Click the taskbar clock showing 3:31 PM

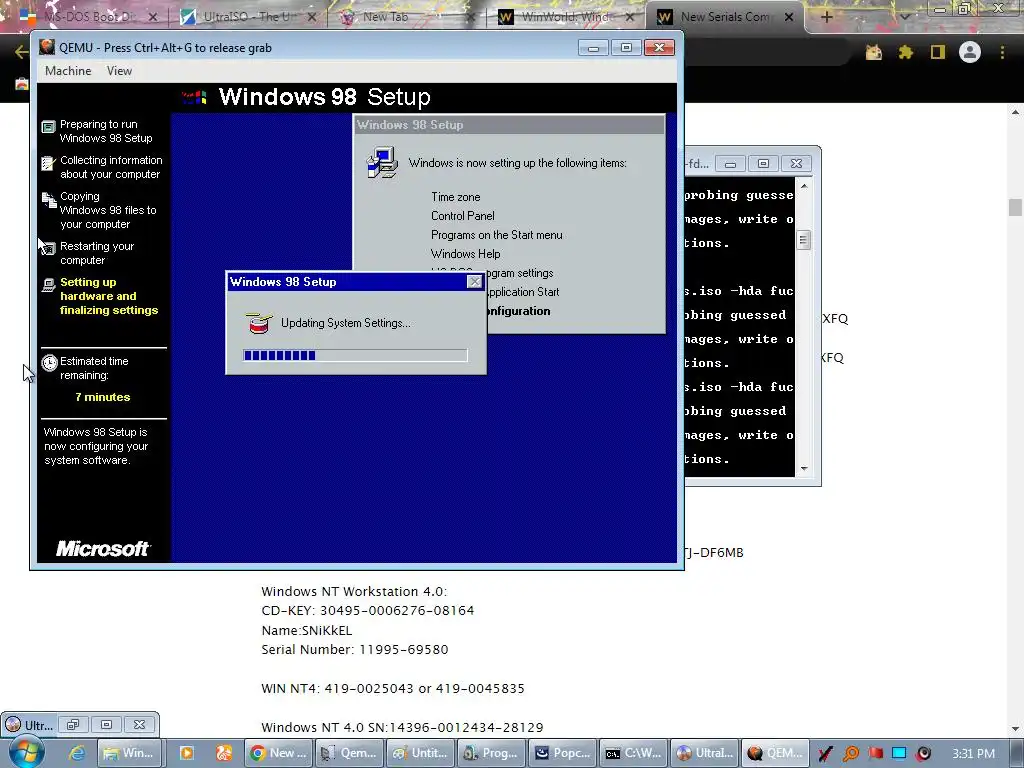(973, 754)
